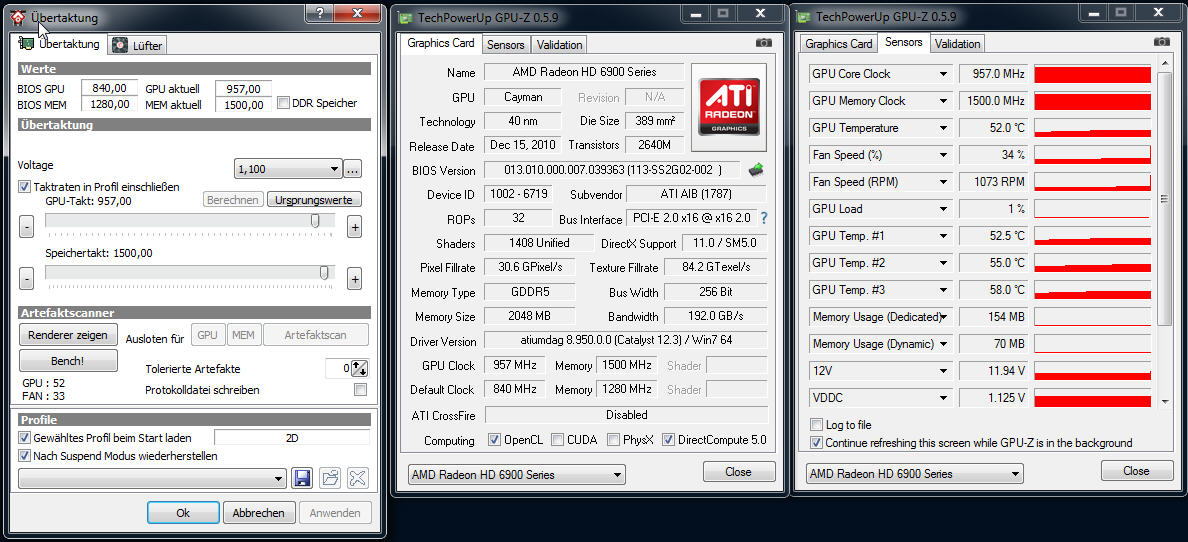Toggle the PhysX checkbox
The image size is (1188, 542).
click(x=612, y=440)
